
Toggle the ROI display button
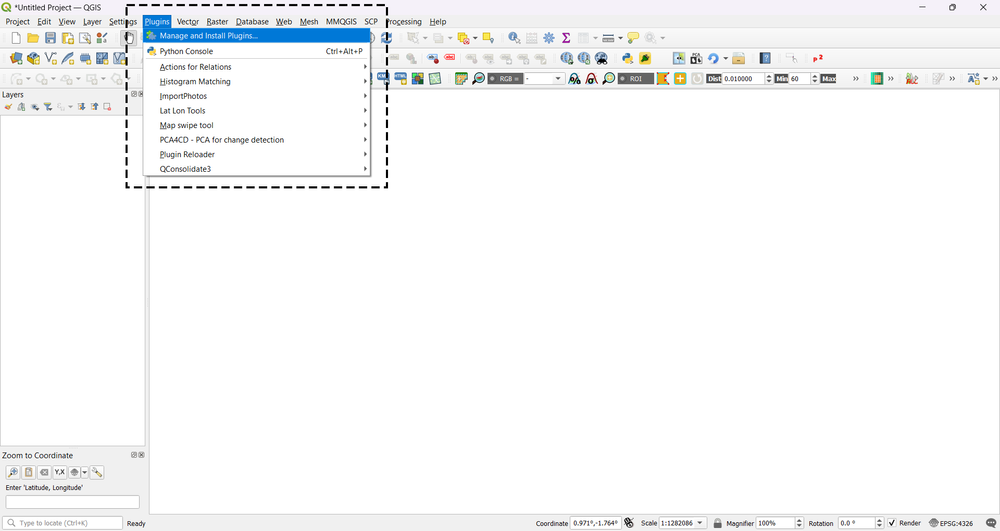[636, 78]
